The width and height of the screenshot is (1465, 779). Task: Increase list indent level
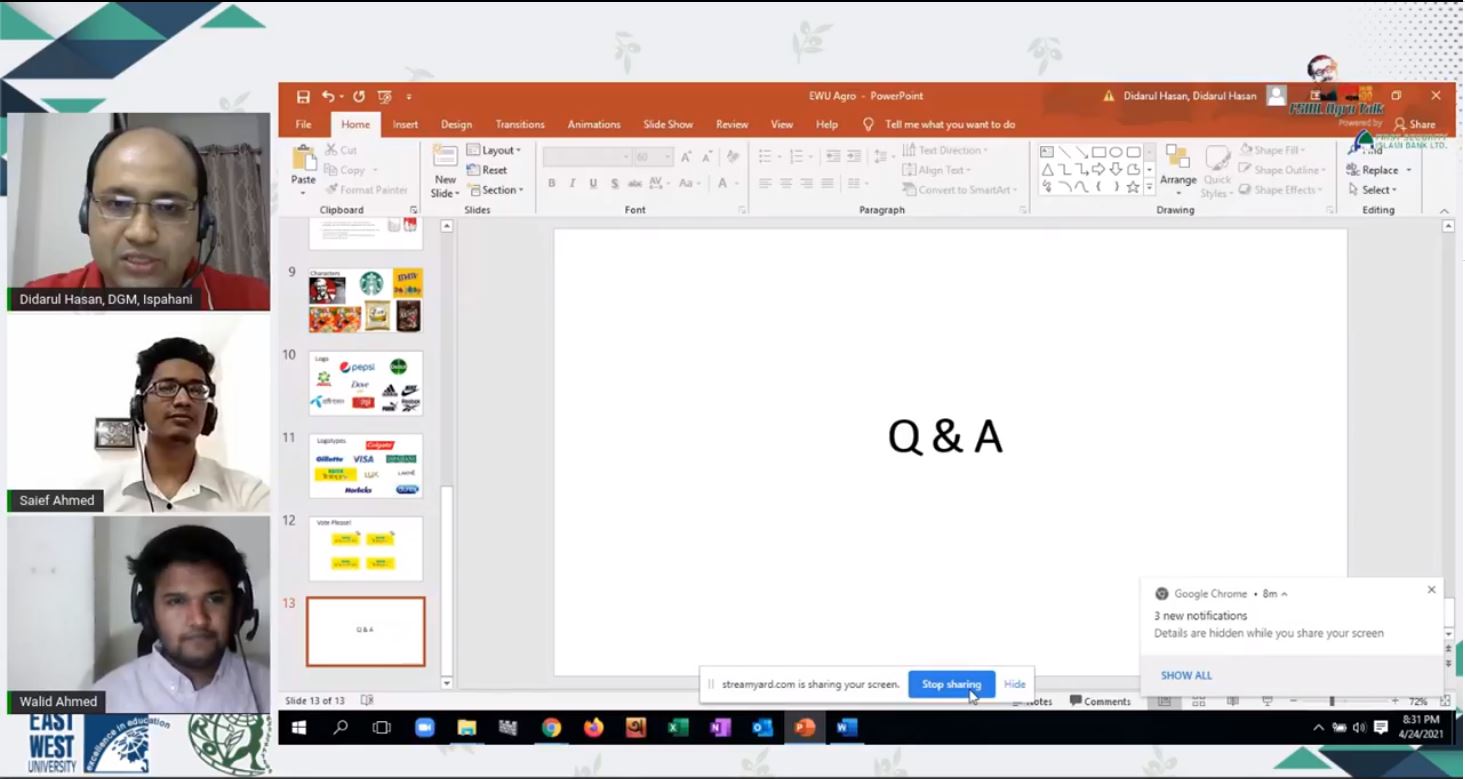click(x=854, y=157)
